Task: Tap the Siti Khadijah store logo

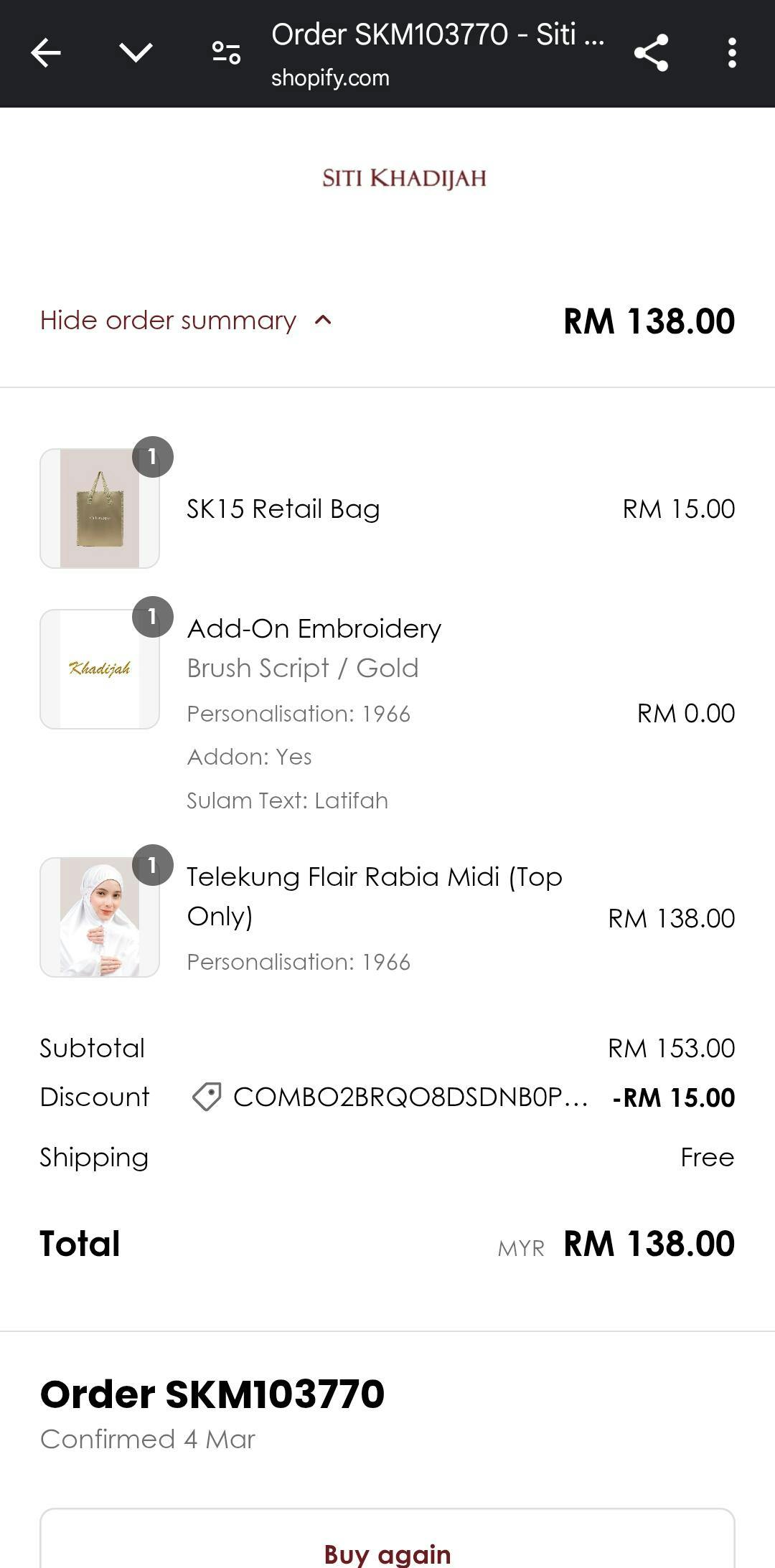Action: pos(404,178)
